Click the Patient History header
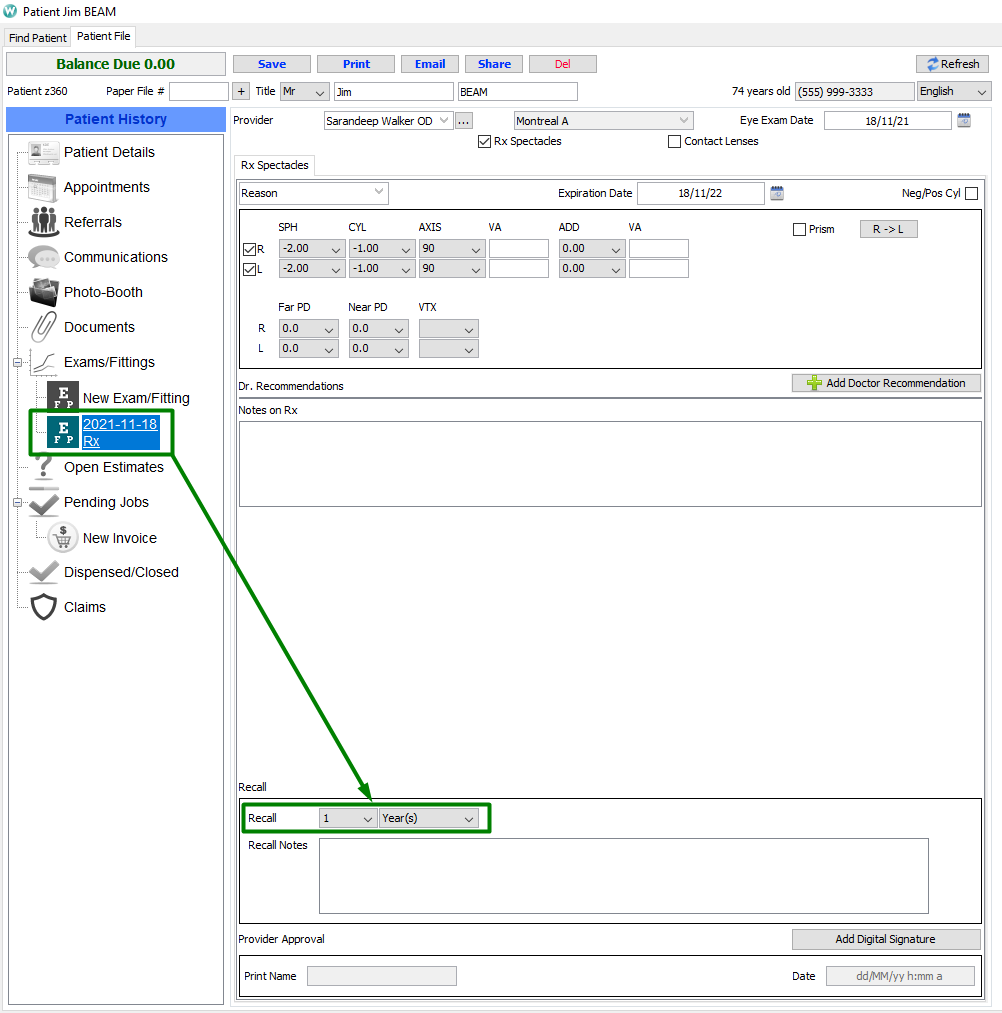1002x1013 pixels. click(116, 120)
